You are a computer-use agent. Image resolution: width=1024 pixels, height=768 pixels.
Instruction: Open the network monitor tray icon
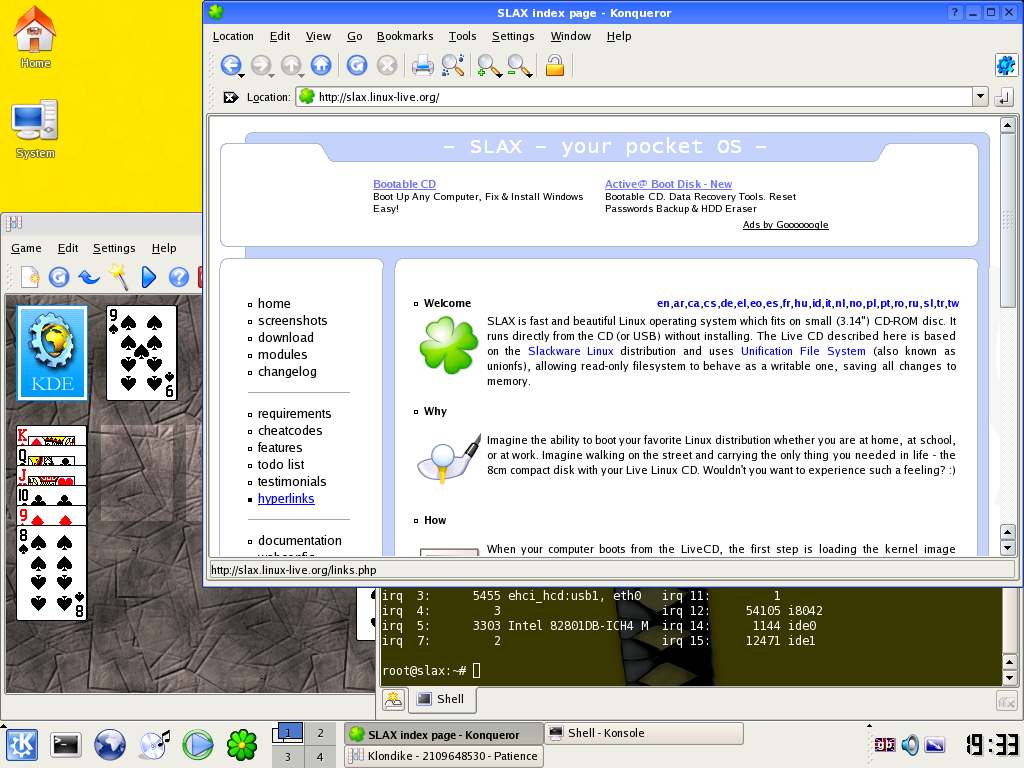click(935, 744)
